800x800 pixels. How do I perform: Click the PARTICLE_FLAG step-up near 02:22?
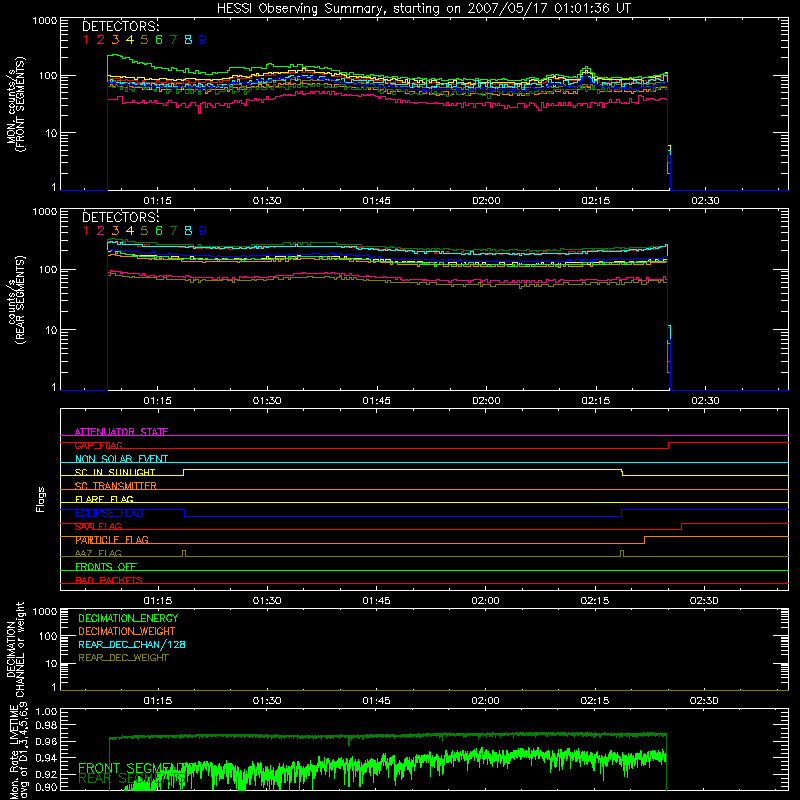click(644, 540)
